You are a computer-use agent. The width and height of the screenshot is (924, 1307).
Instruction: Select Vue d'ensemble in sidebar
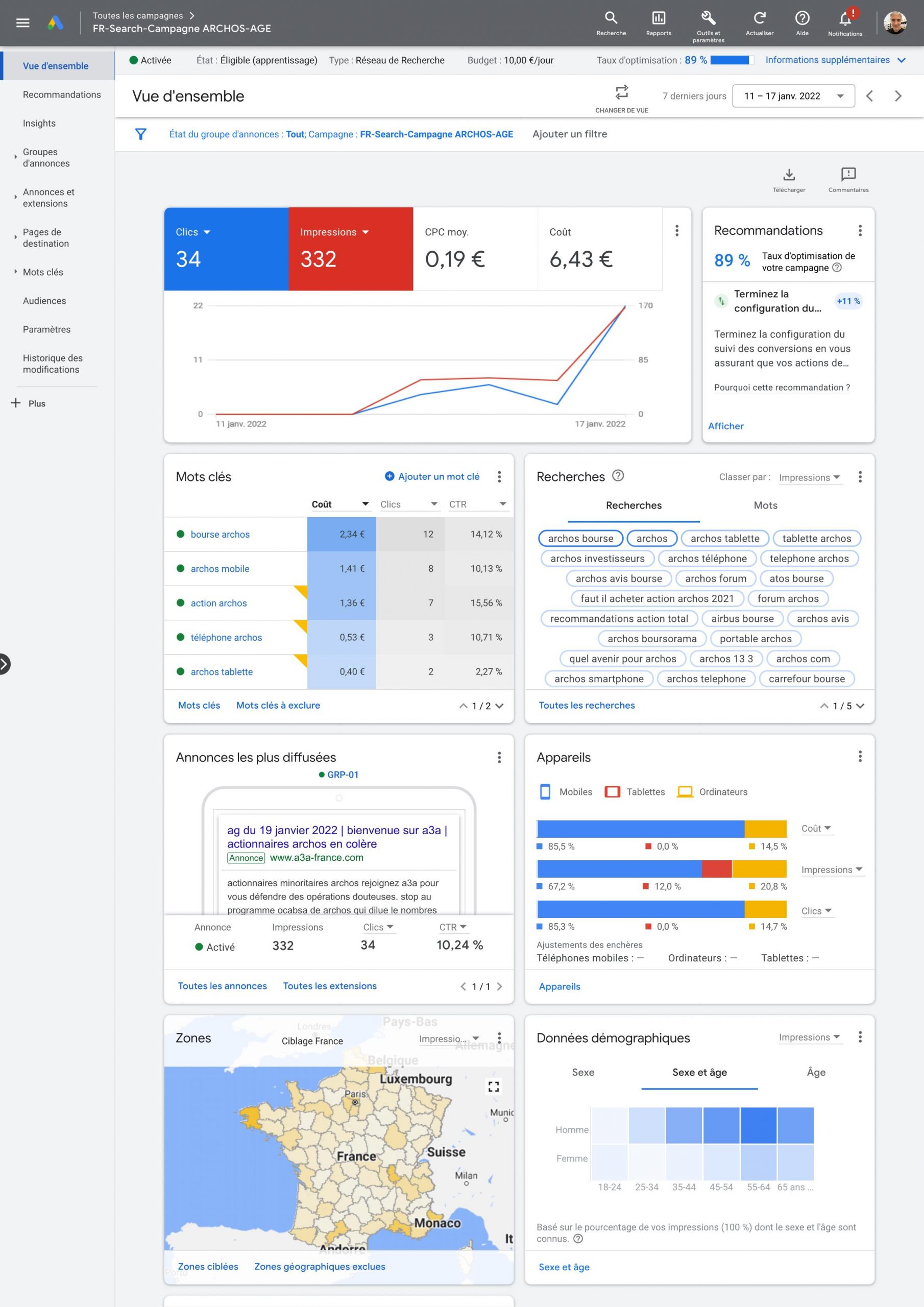click(x=56, y=66)
